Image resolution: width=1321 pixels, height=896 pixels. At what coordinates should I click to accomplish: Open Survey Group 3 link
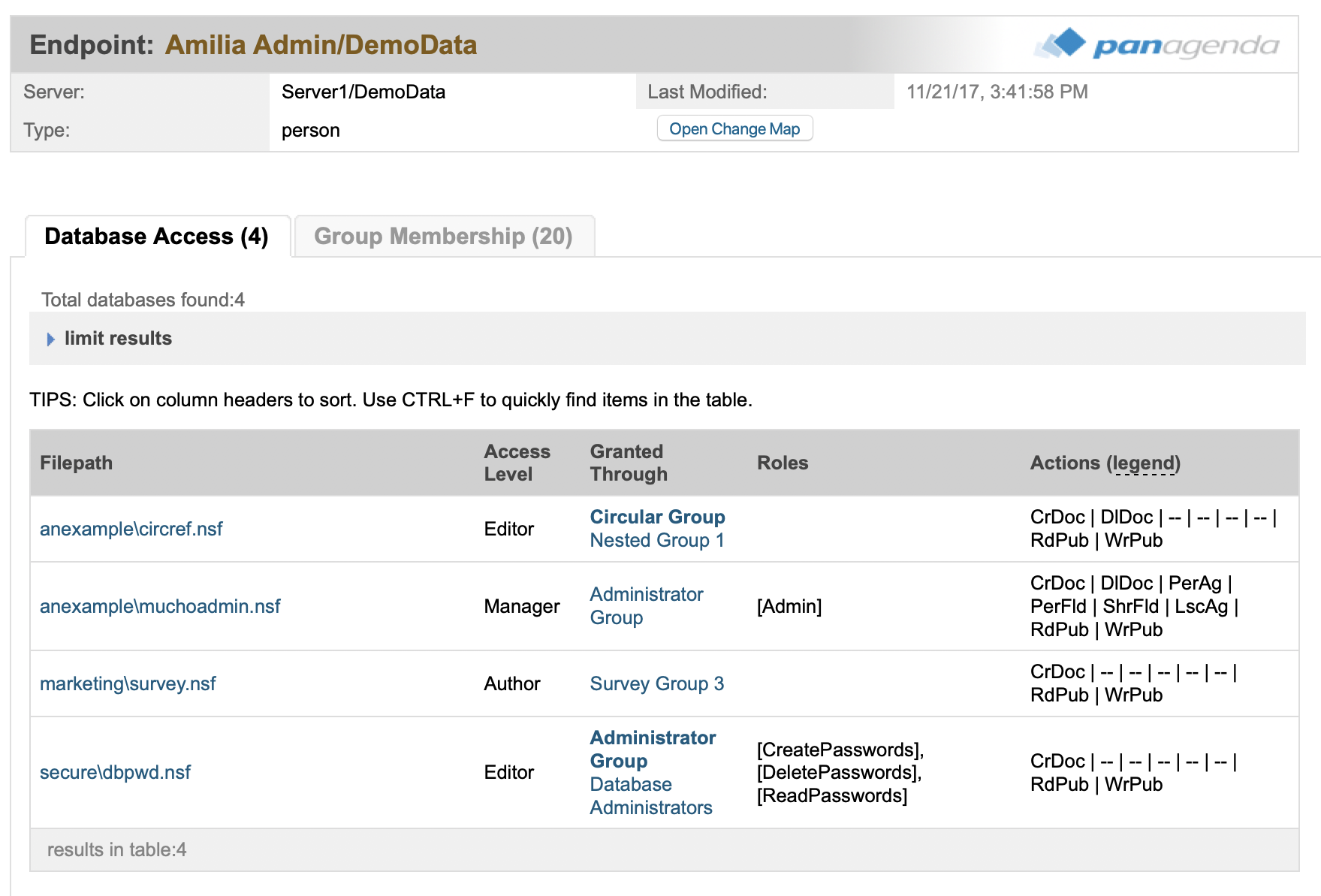[656, 683]
